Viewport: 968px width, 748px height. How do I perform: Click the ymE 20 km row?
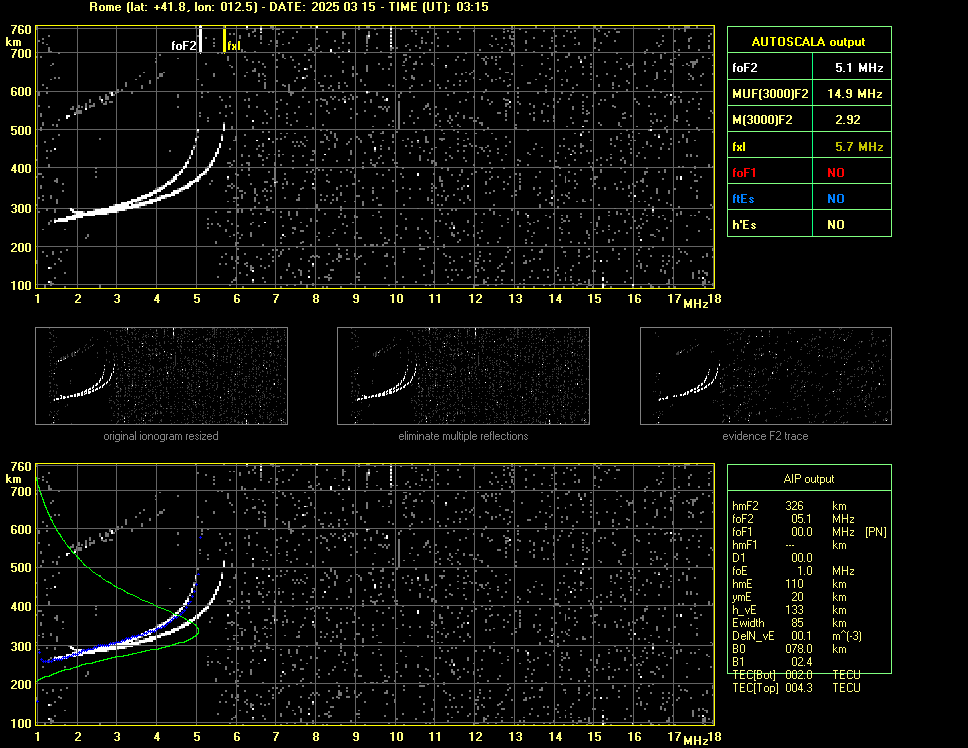(789, 597)
